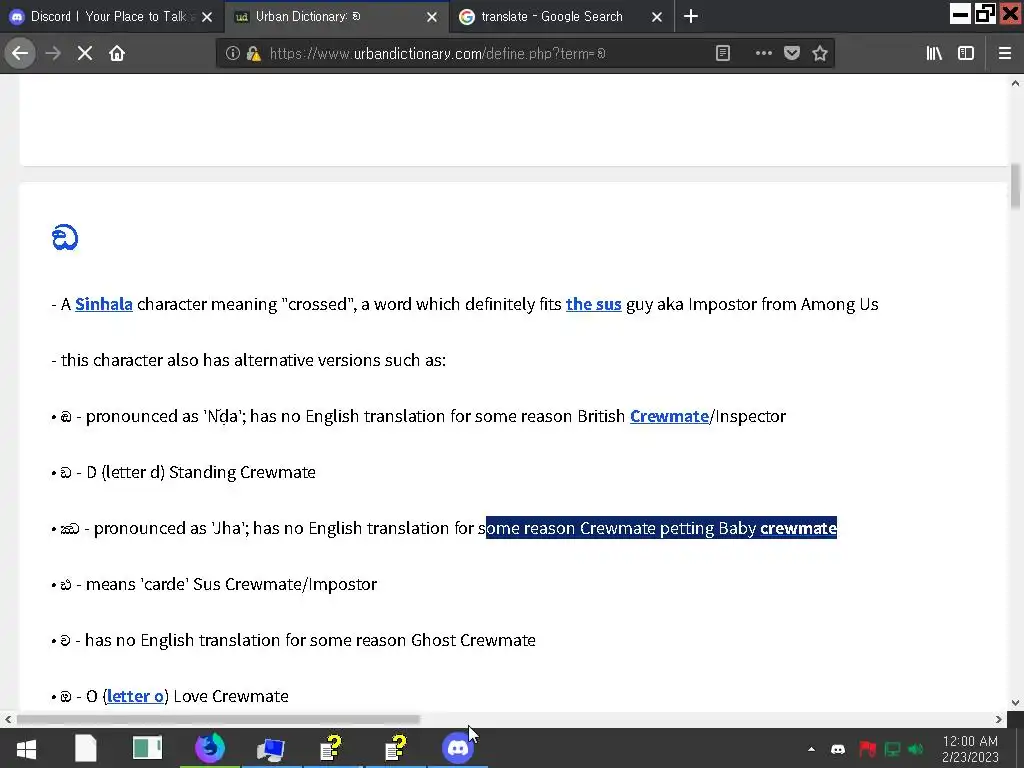
Task: Click the volume speaker tray icon
Action: (x=916, y=749)
